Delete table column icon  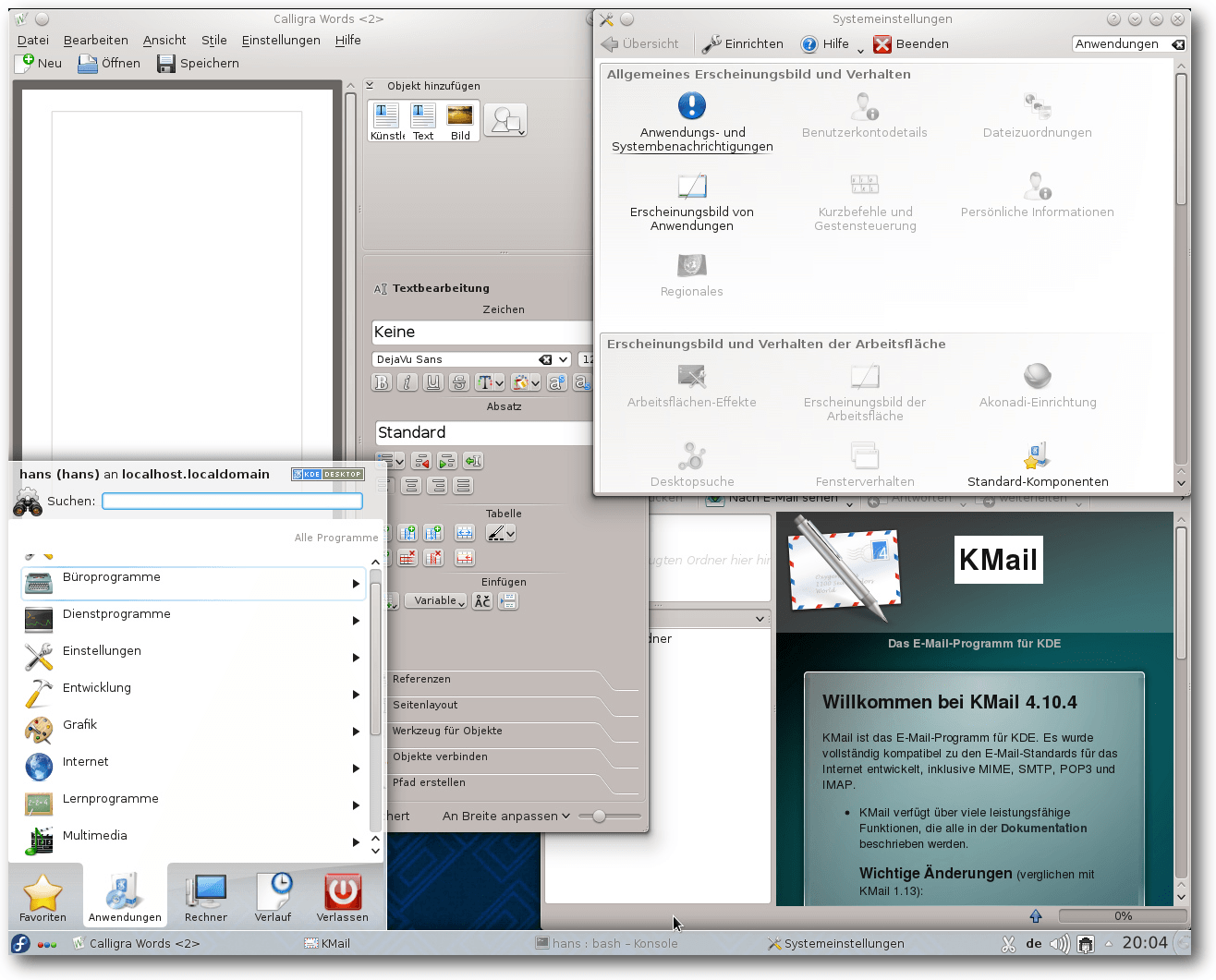[433, 558]
